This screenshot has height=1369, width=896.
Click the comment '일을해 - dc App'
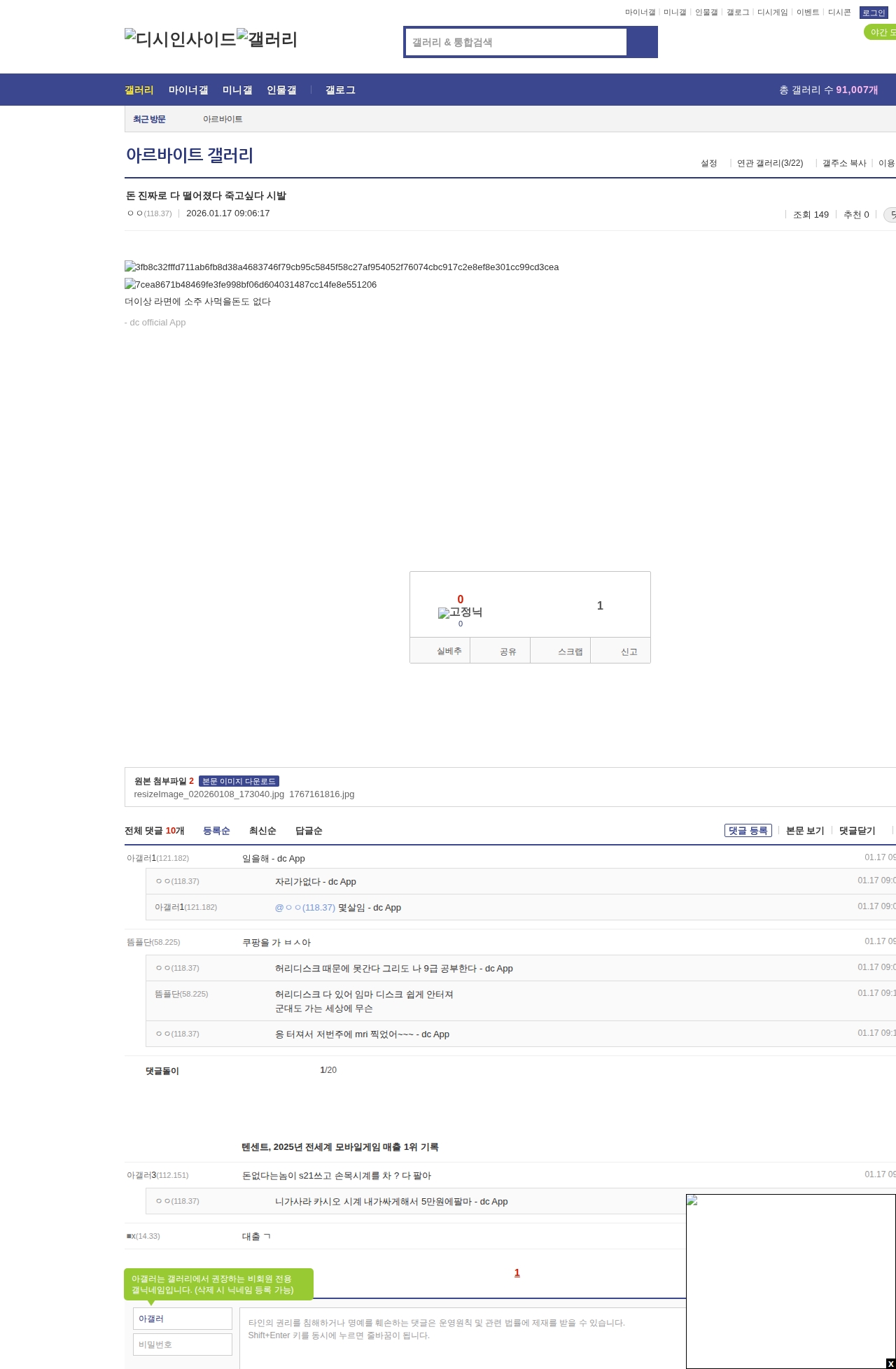coord(274,858)
